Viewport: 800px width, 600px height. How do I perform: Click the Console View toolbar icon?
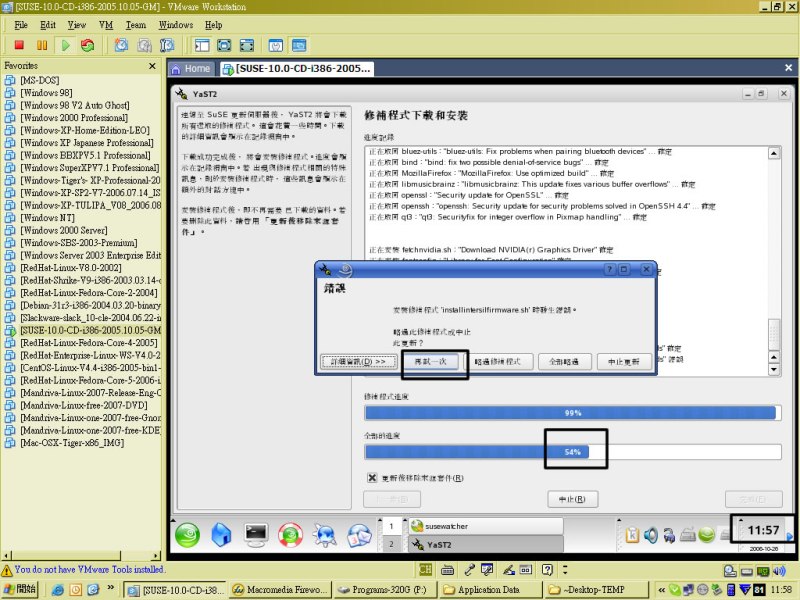[x=299, y=45]
